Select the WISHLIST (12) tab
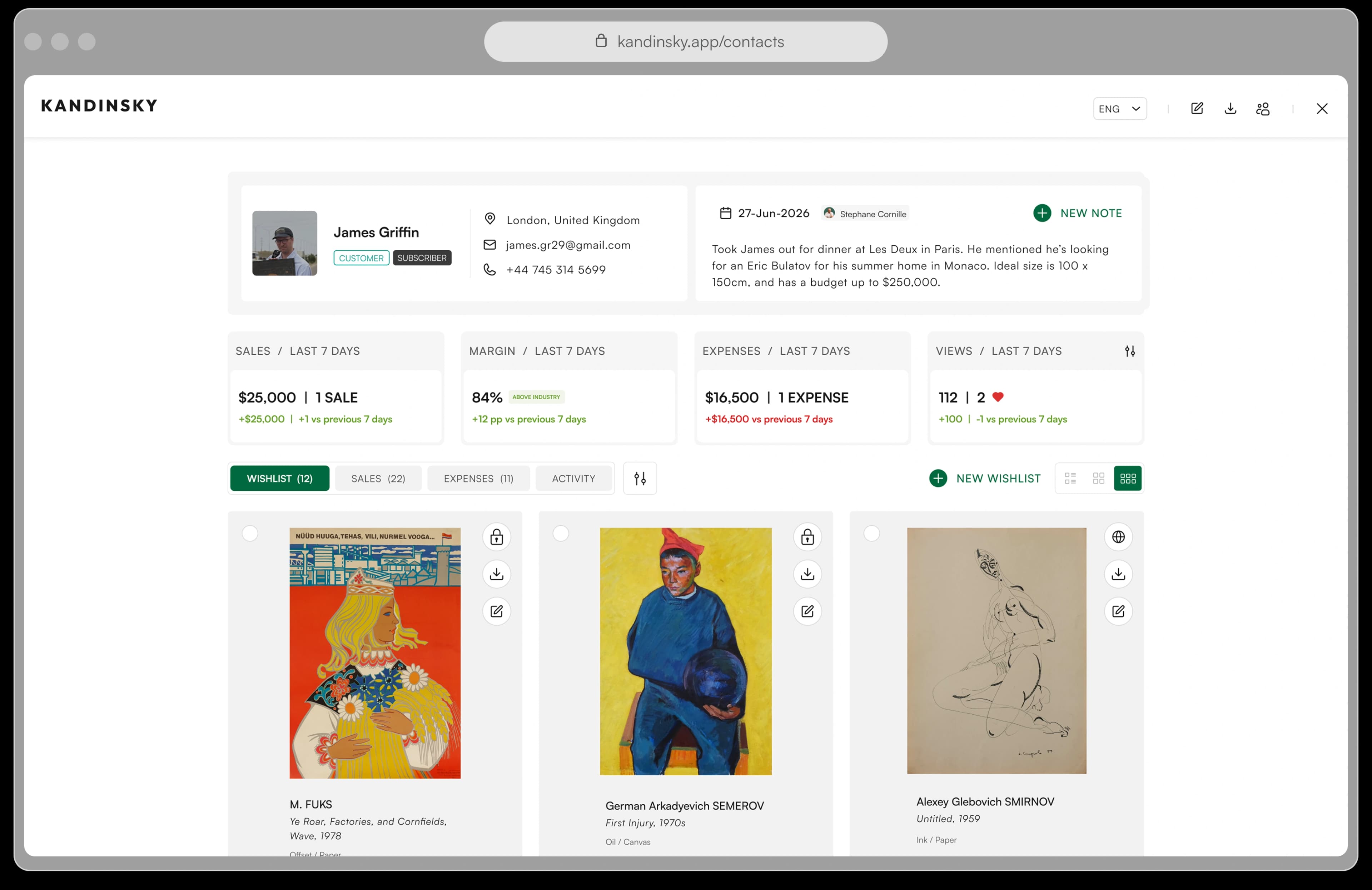 280,478
